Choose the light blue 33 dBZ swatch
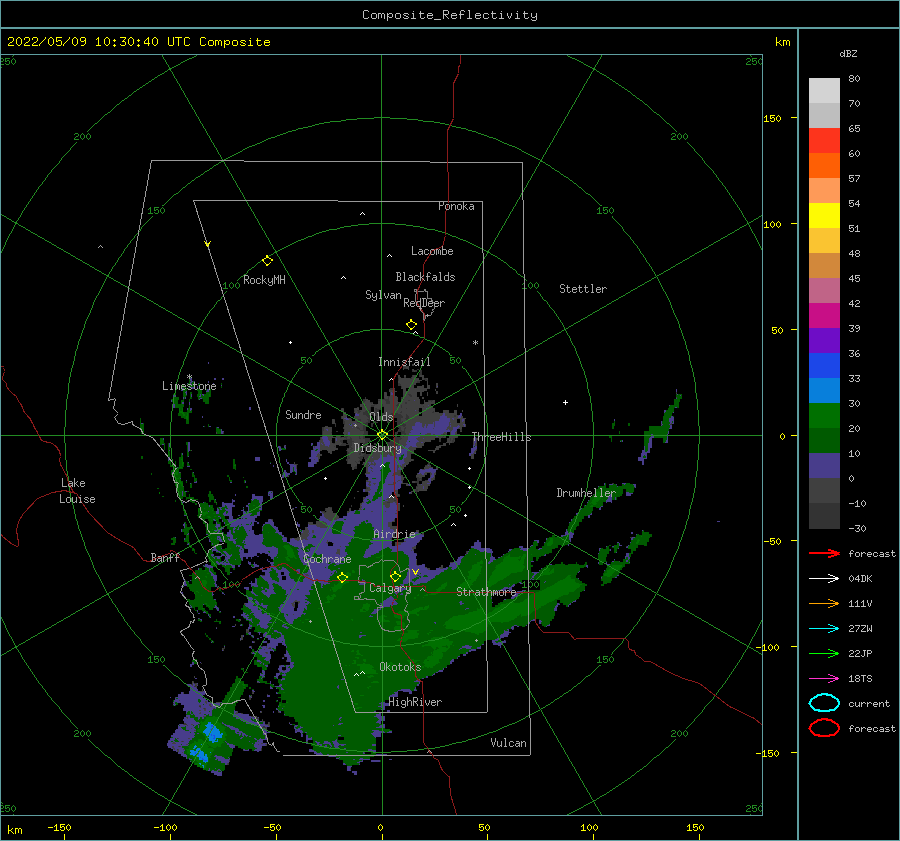This screenshot has height=841, width=900. (x=824, y=390)
